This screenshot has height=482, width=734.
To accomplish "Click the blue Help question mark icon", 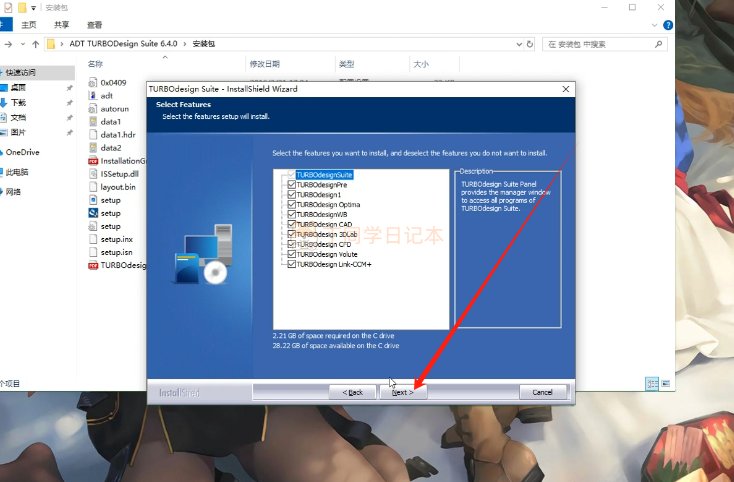I will [x=668, y=25].
